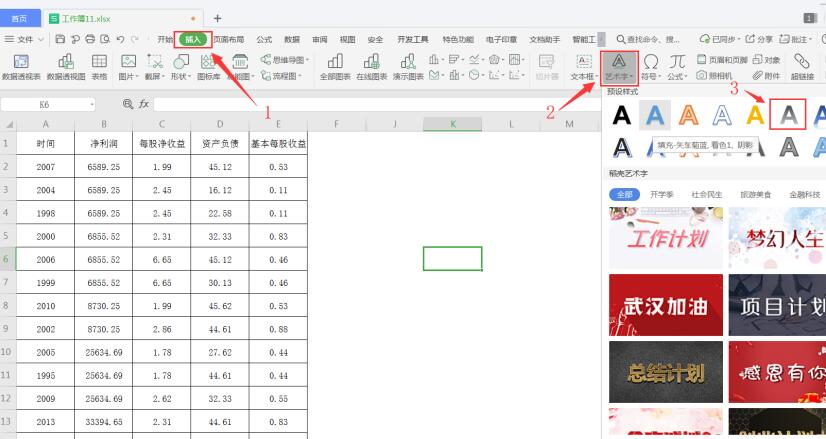This screenshot has height=439, width=826.
Task: Filter WordArt by 社会民生 category
Action: coord(707,194)
